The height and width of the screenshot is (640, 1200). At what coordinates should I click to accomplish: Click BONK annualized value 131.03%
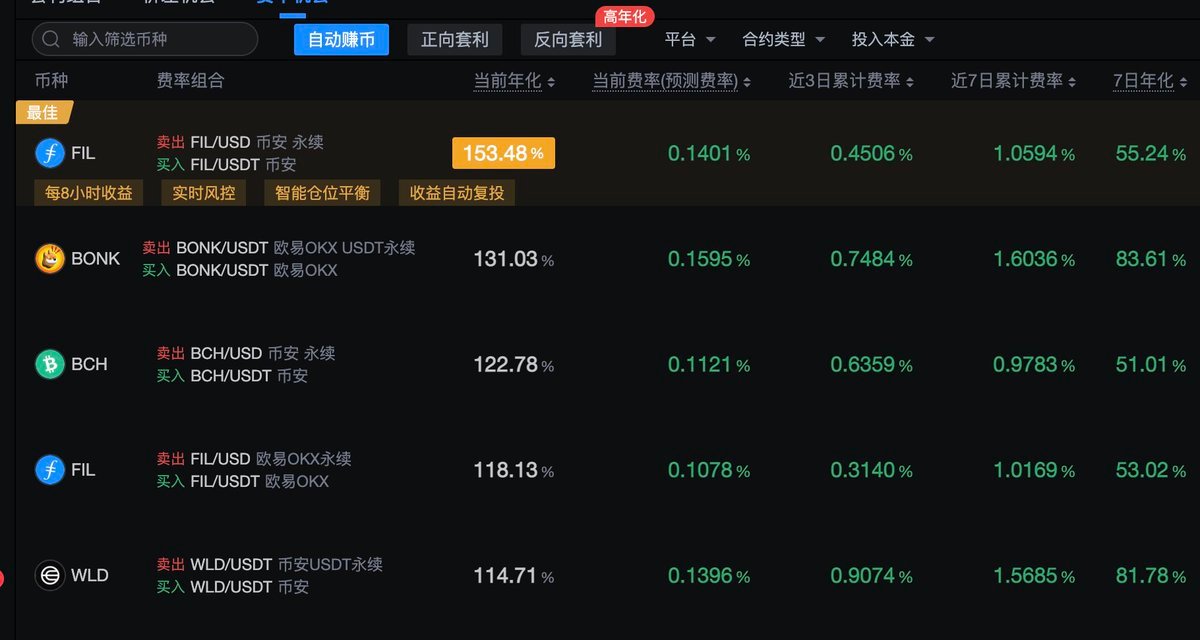pyautogui.click(x=513, y=259)
